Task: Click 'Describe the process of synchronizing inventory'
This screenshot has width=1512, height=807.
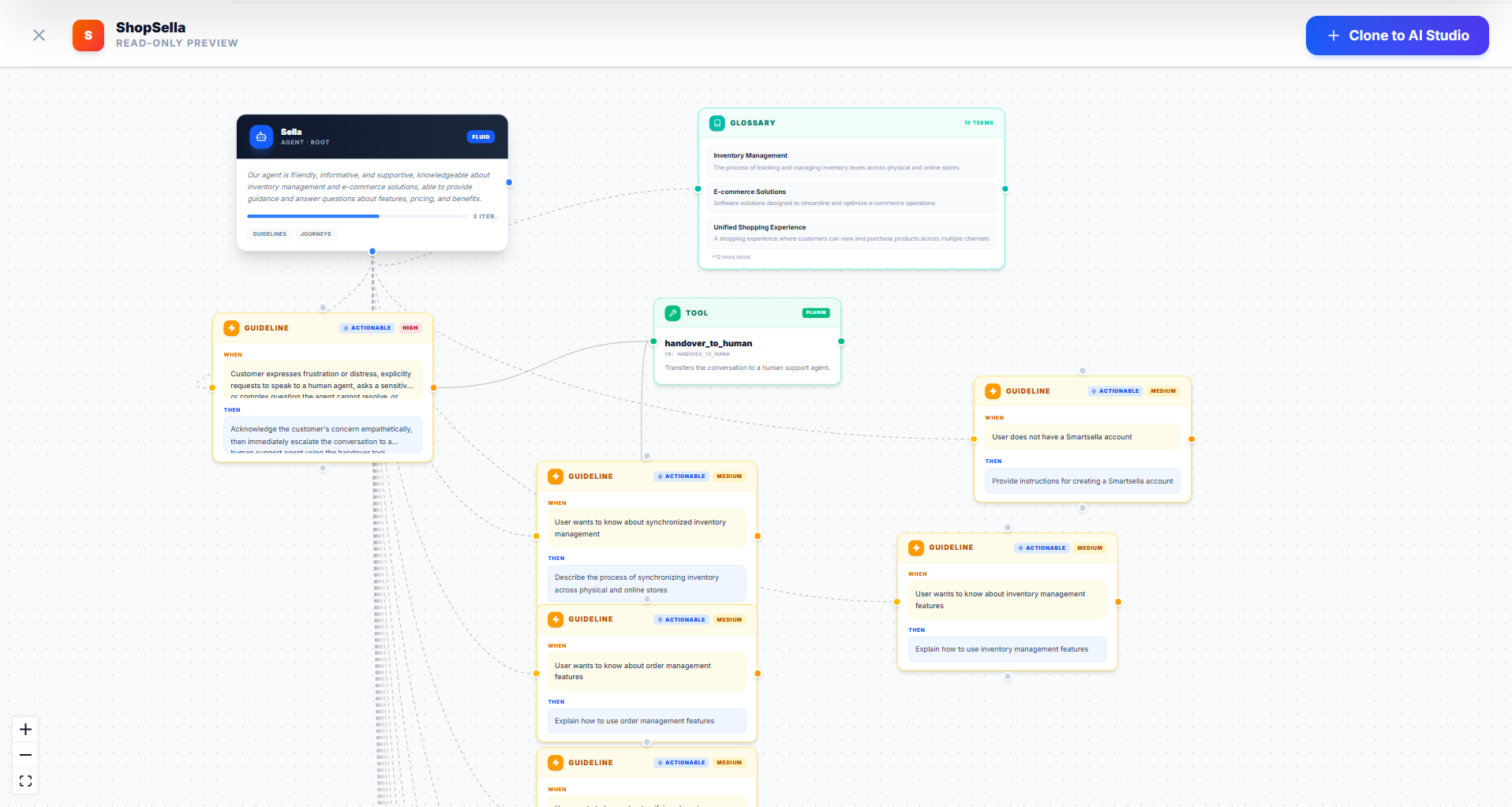Action: point(646,584)
